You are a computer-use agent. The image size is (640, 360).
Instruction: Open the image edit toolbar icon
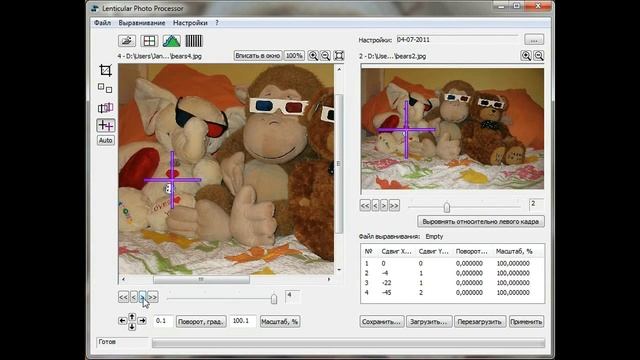[x=127, y=41]
